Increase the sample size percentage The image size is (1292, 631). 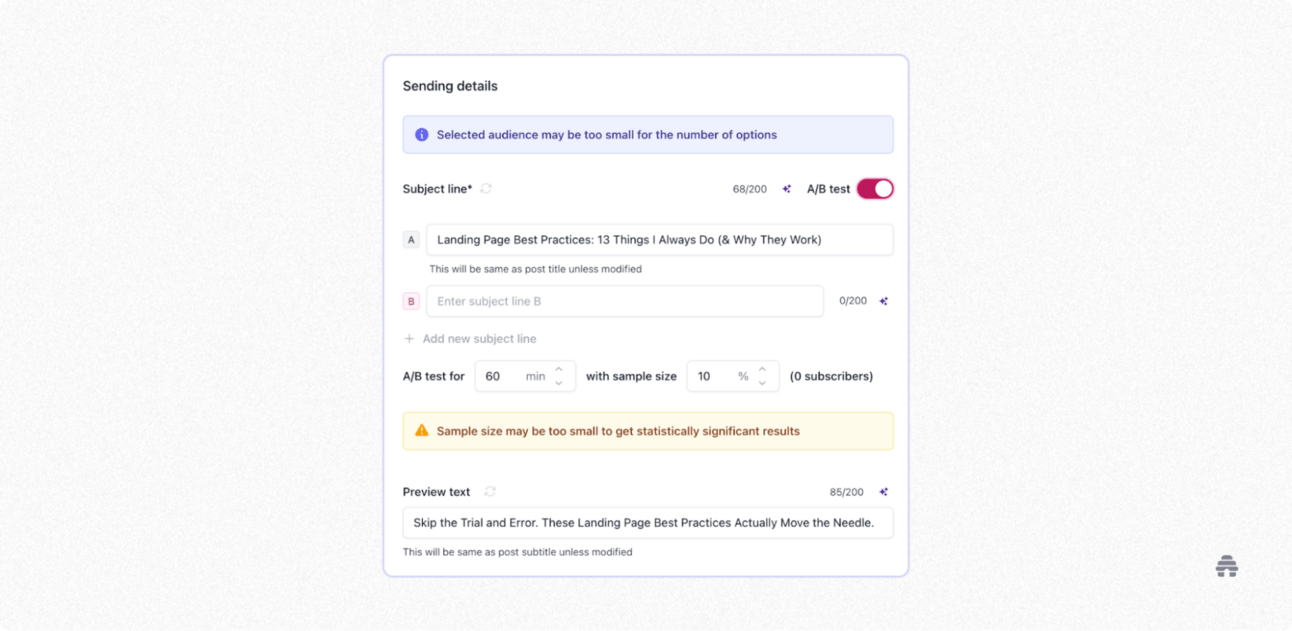(x=762, y=370)
